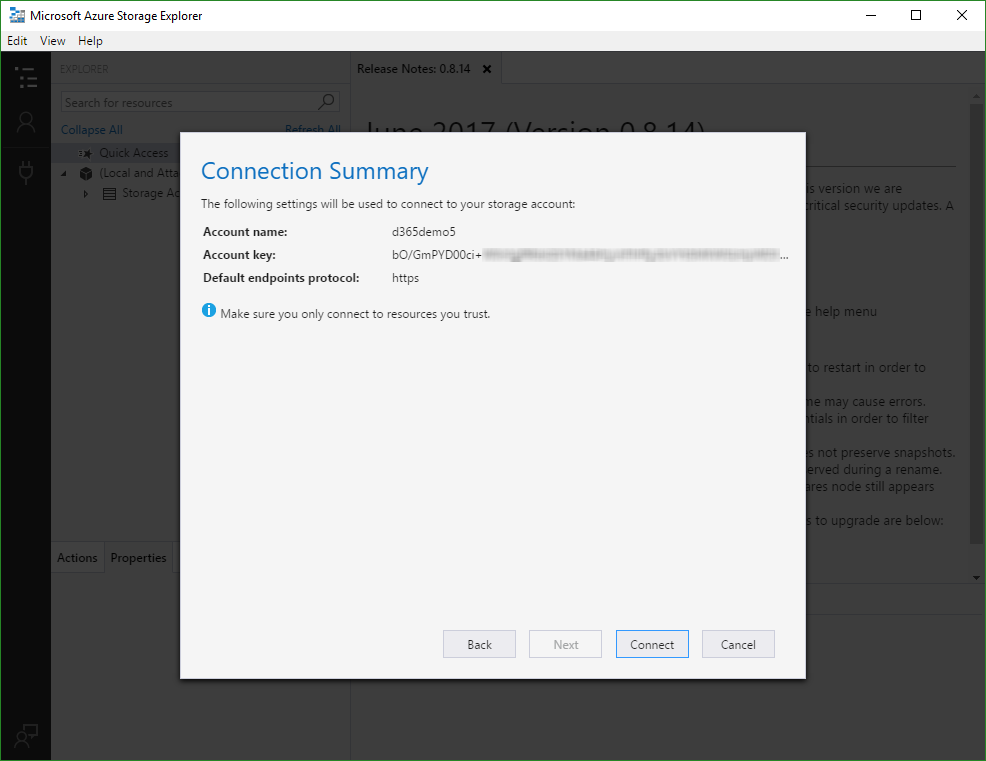Viewport: 986px width, 761px height.
Task: Collapse the Local and Attached node
Action: 64,174
